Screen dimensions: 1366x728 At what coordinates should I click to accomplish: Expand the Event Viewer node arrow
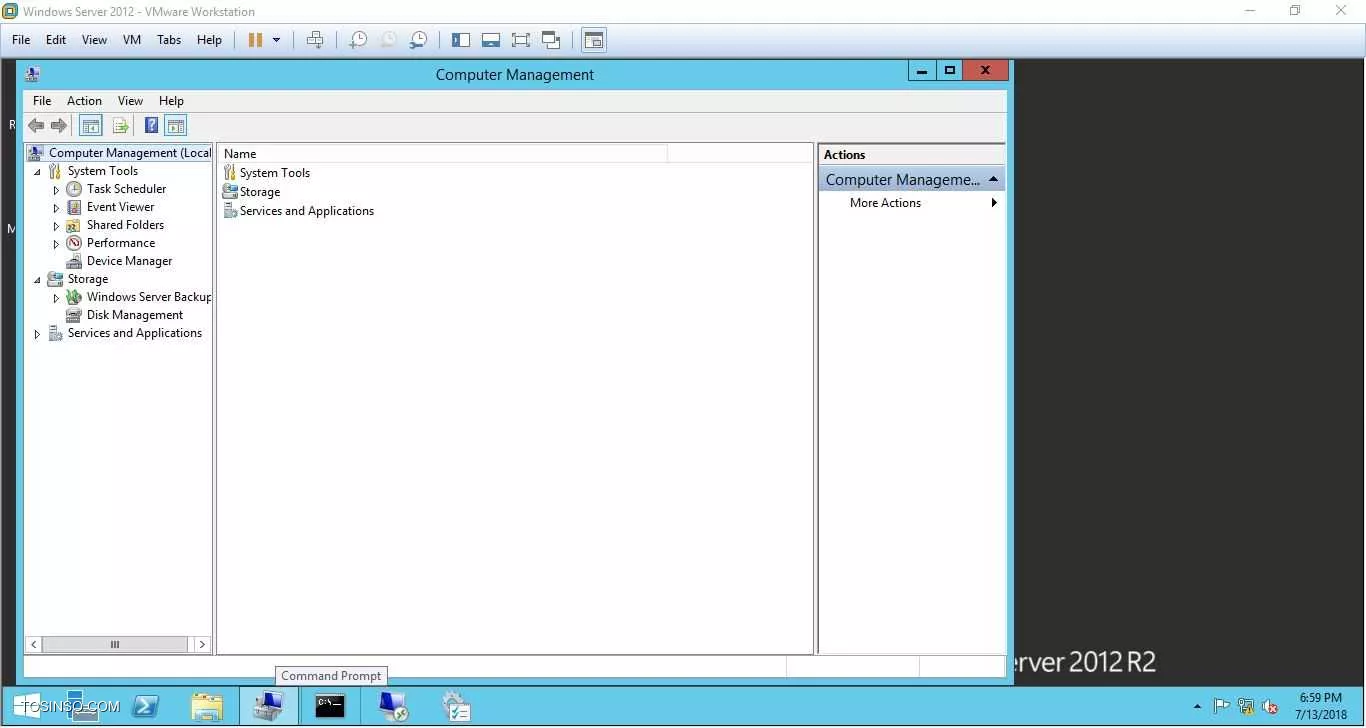tap(56, 208)
